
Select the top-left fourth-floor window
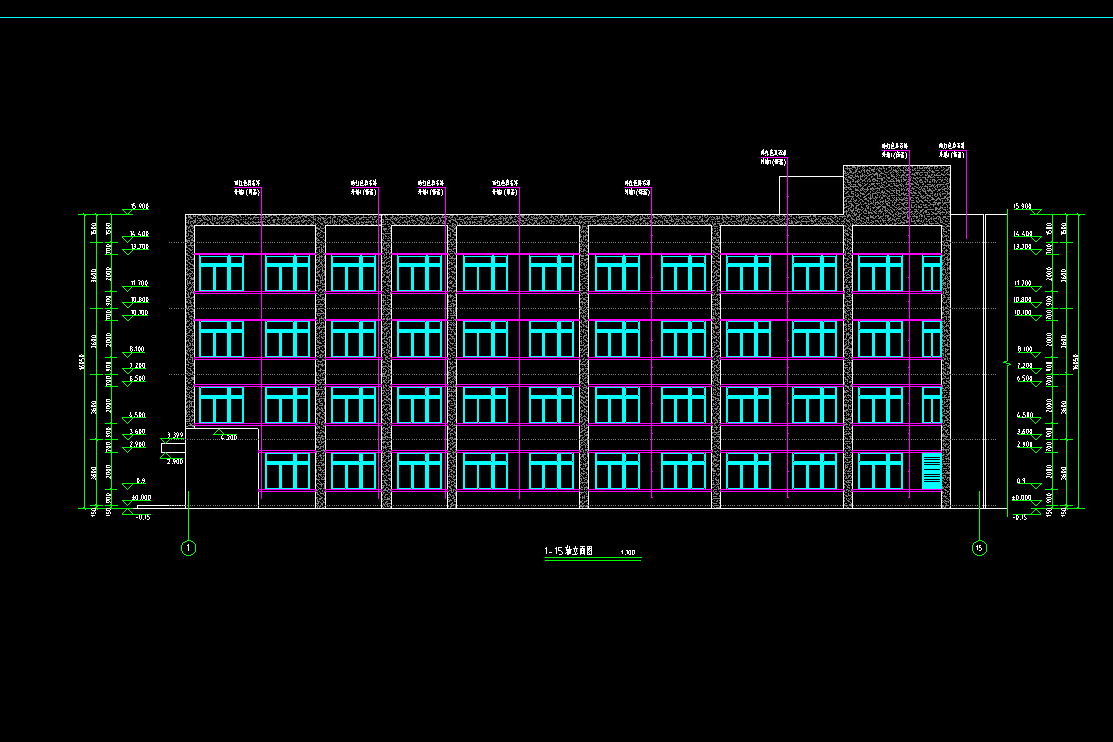click(x=221, y=273)
